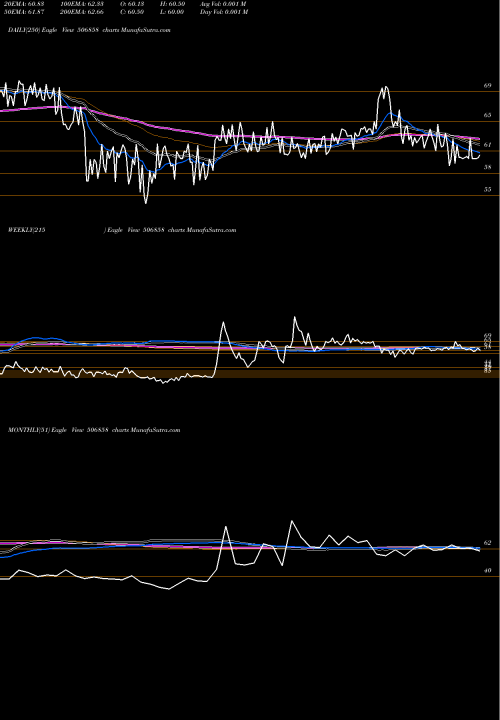This screenshot has width=500, height=720.
Task: Select the open price 'O:' value
Action: tap(132, 4)
